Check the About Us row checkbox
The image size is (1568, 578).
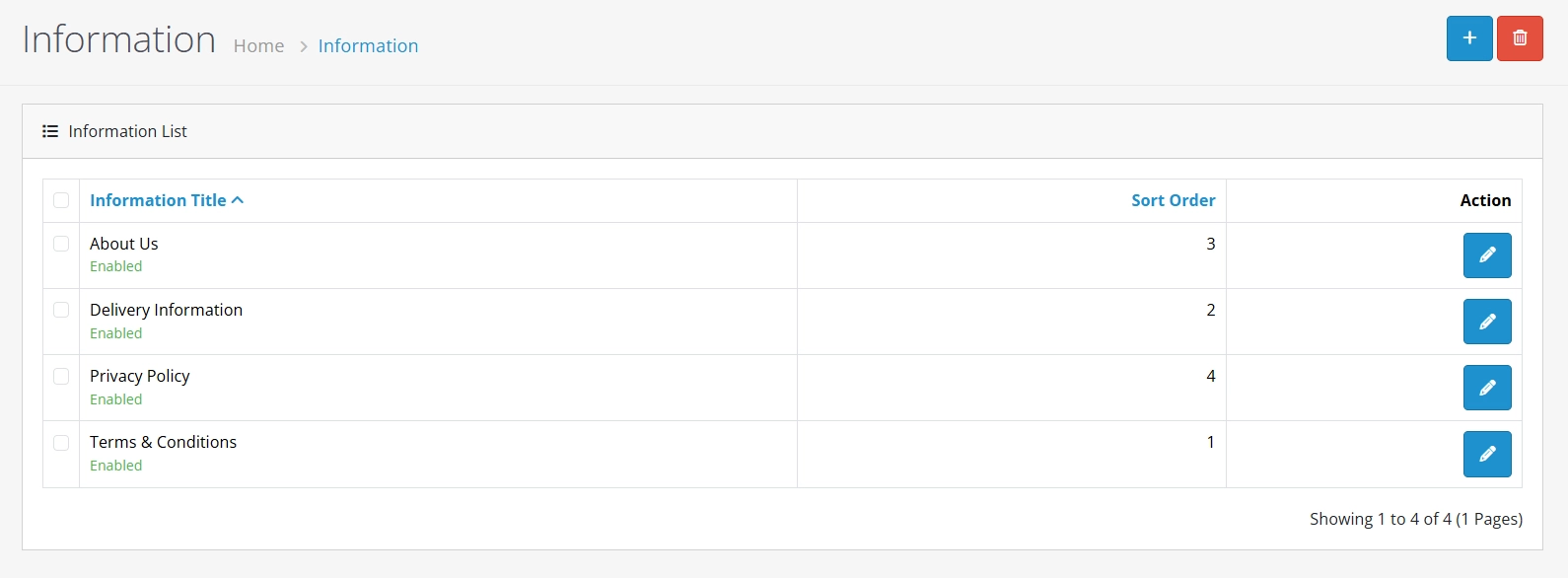point(61,244)
